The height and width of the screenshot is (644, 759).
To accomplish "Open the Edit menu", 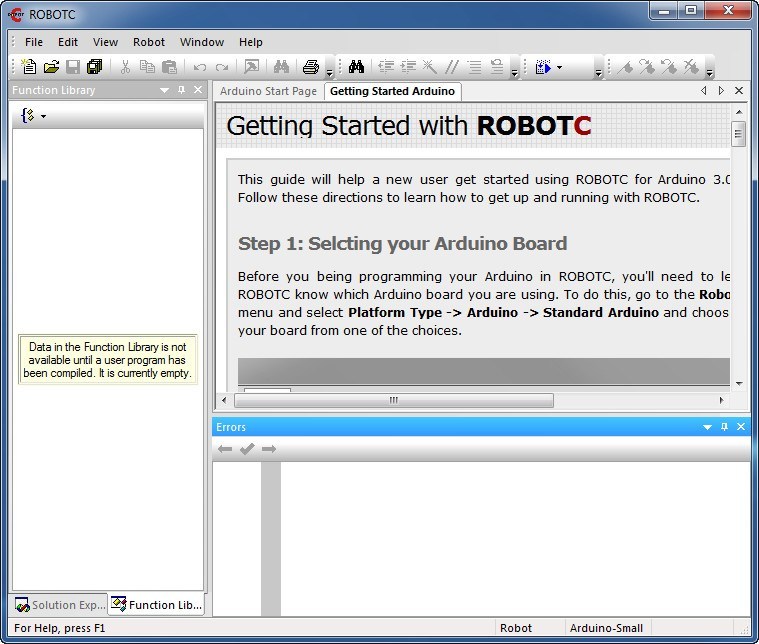I will click(x=68, y=42).
